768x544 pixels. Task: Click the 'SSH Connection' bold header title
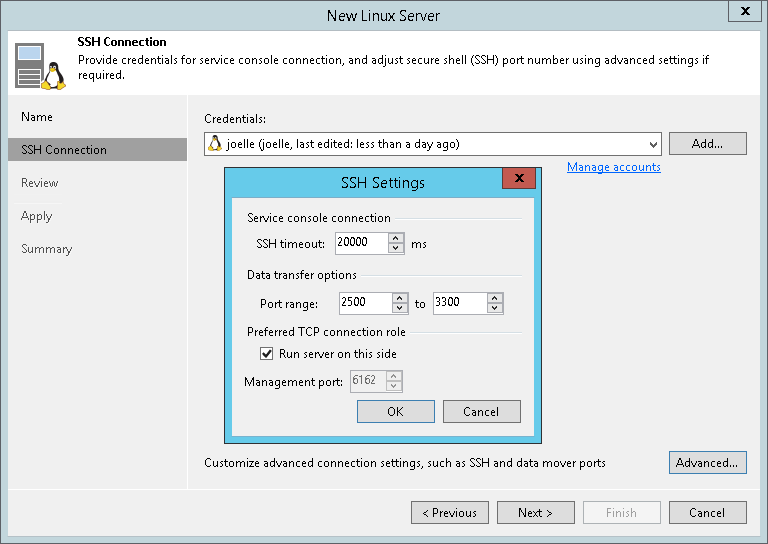pyautogui.click(x=122, y=42)
